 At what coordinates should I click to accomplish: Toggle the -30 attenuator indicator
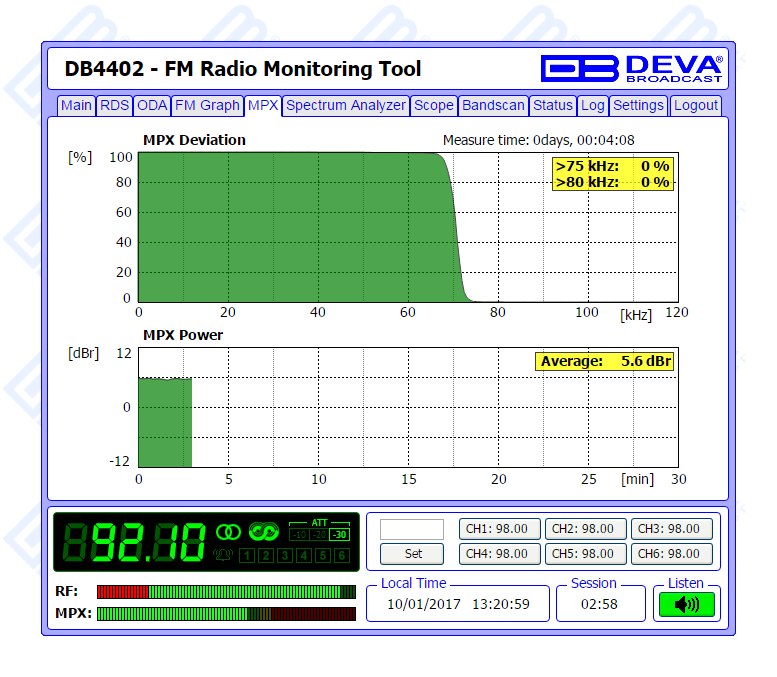coord(340,535)
